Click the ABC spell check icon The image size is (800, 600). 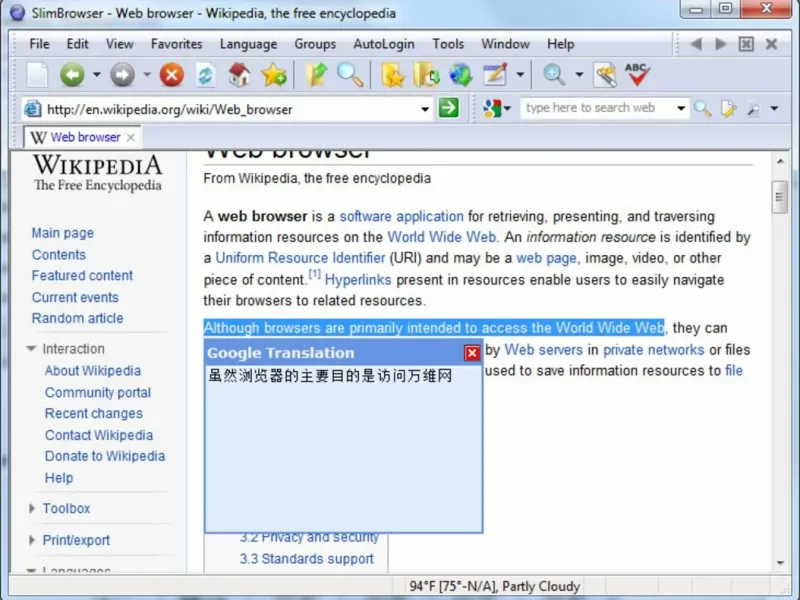637,75
